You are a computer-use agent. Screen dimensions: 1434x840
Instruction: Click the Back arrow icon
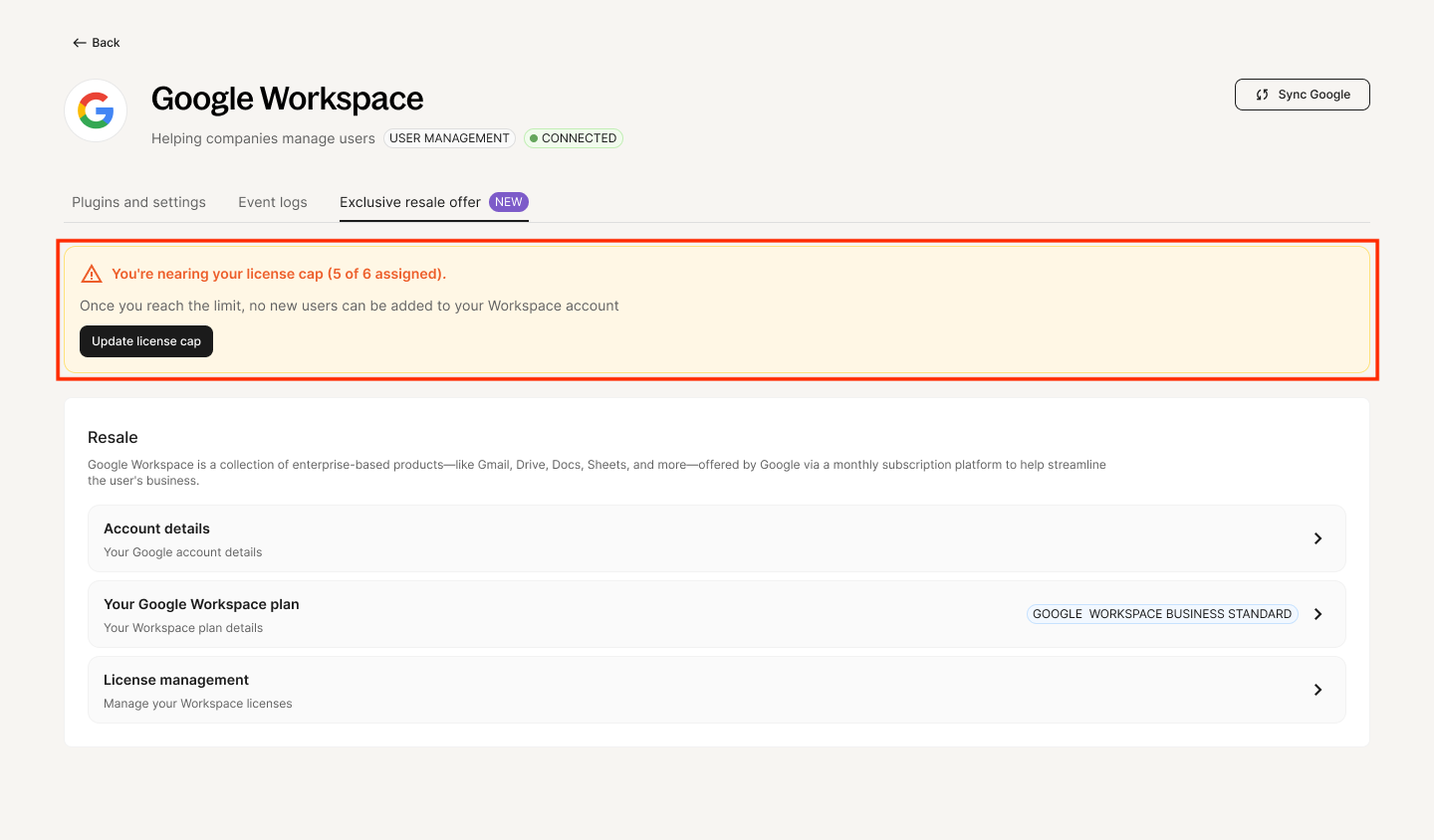pyautogui.click(x=80, y=43)
